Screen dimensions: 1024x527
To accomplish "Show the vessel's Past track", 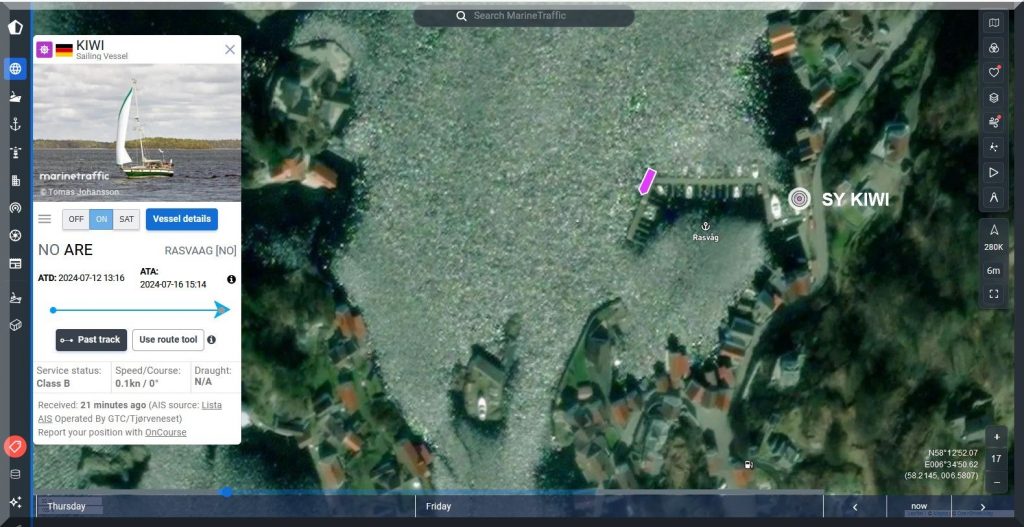I will click(91, 340).
